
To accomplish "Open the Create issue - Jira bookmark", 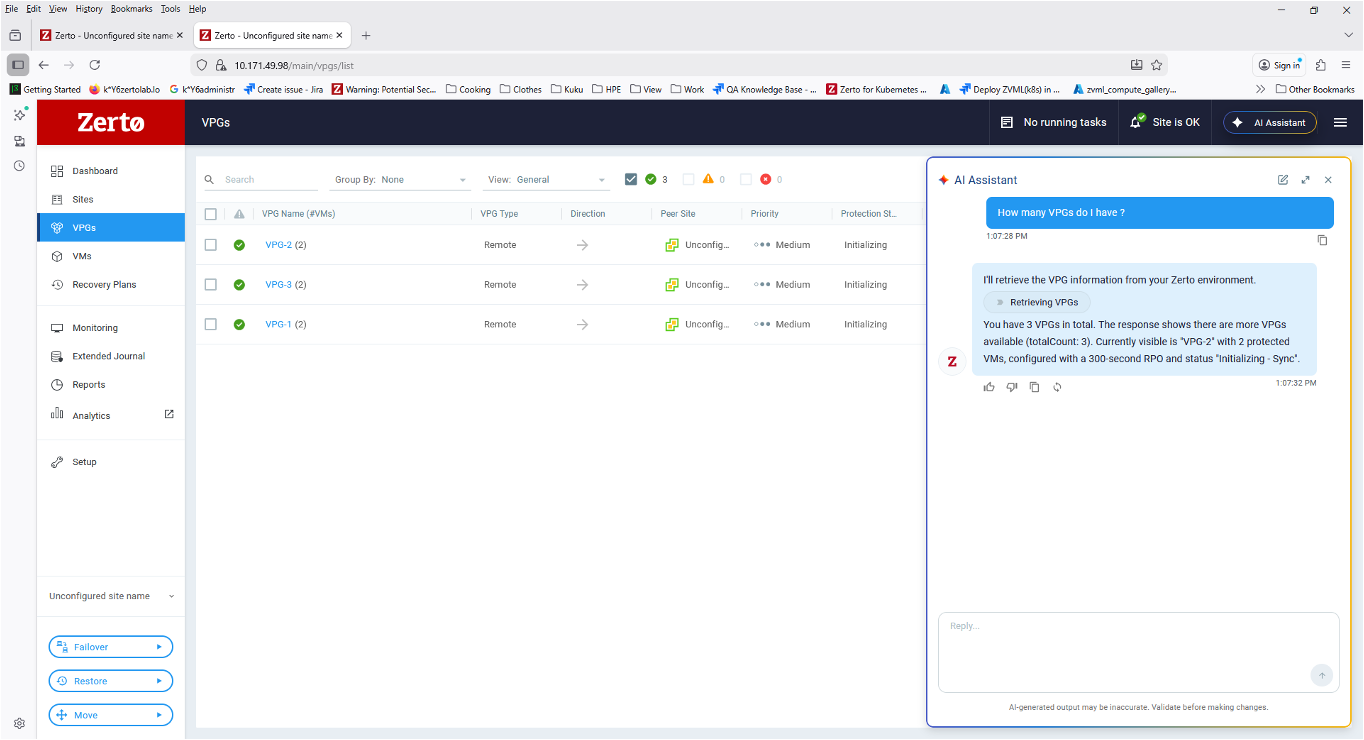I will coord(283,89).
